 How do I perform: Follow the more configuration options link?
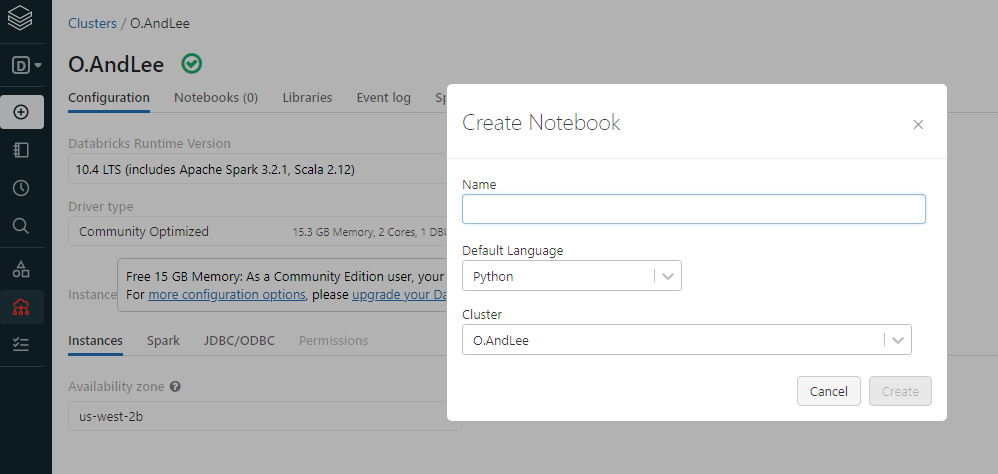227,295
